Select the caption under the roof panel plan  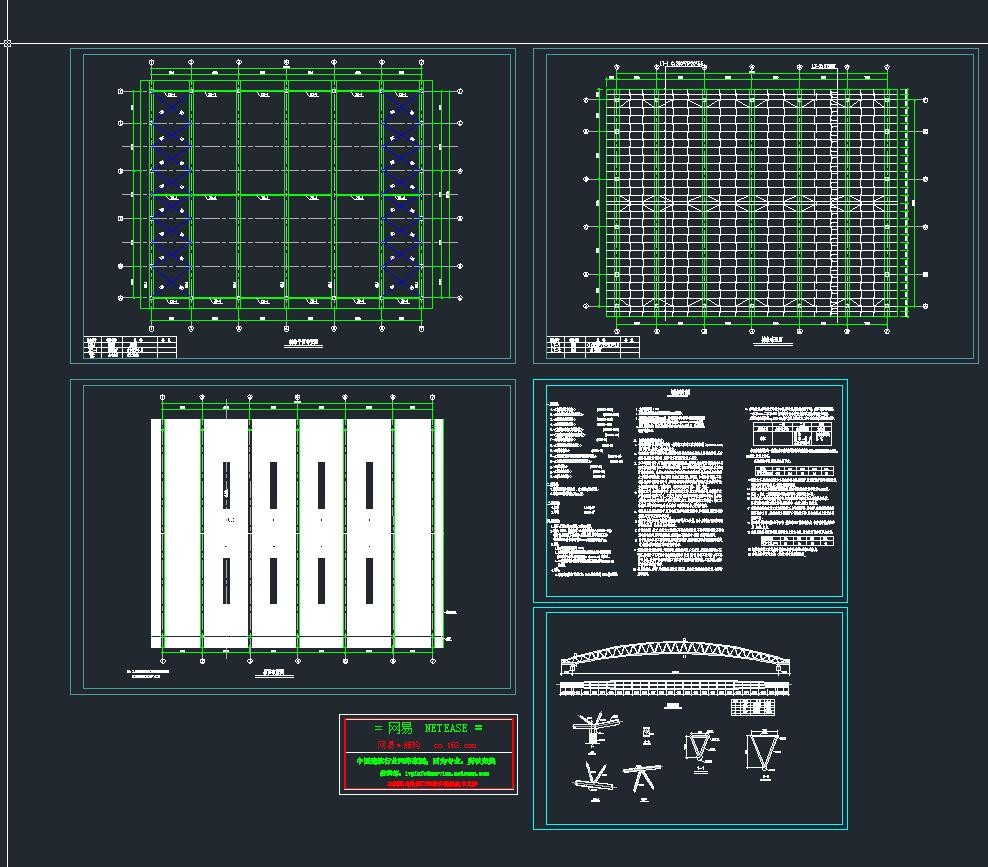point(273,673)
